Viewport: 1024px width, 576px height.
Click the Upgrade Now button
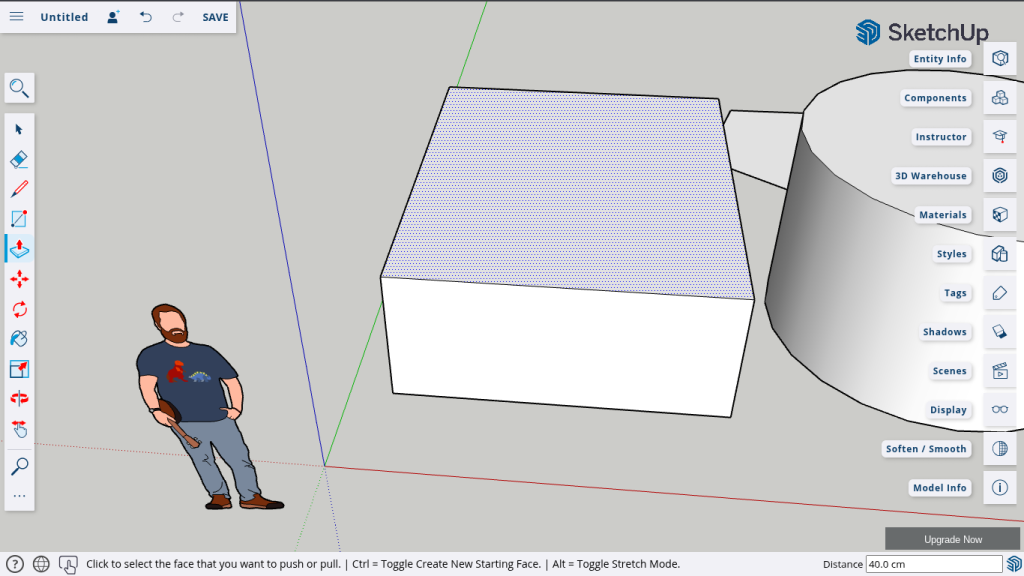[x=952, y=539]
